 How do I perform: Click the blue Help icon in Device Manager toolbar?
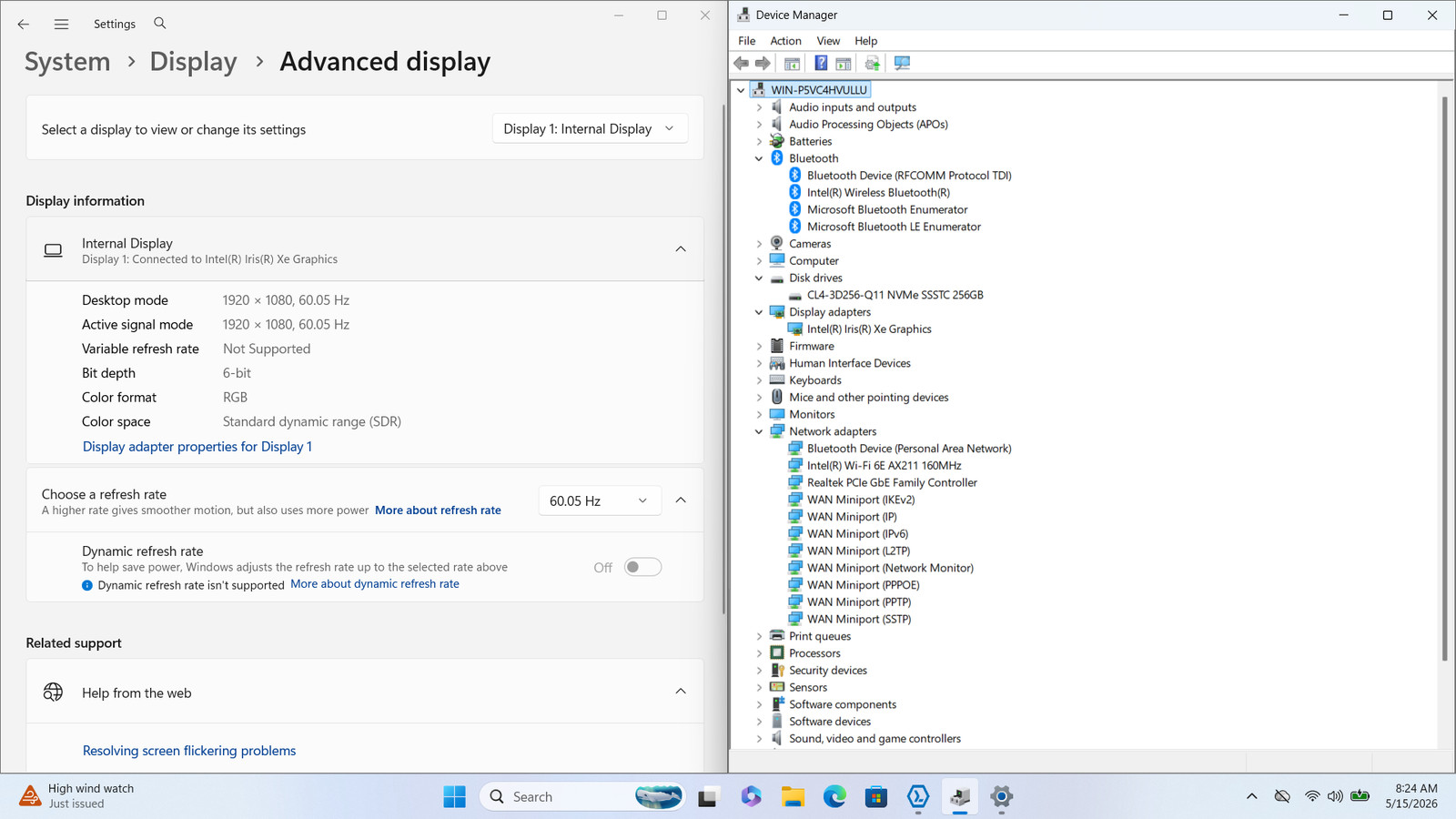pos(821,63)
